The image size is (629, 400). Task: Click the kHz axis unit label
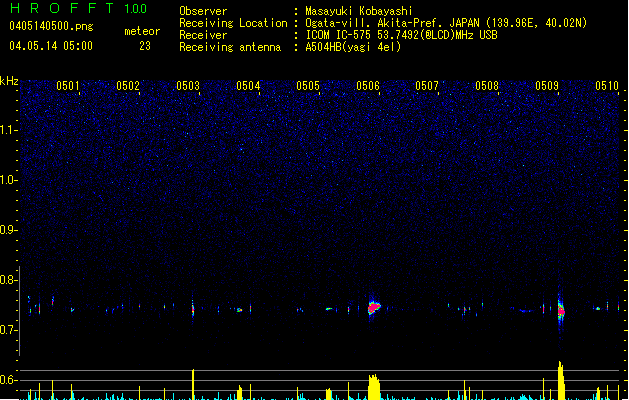click(9, 81)
